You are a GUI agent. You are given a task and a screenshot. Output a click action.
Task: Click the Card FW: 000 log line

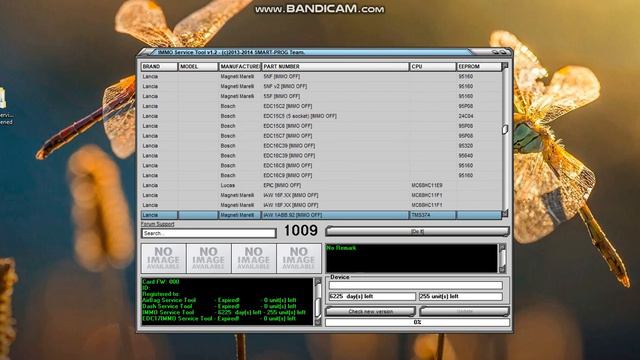161,282
